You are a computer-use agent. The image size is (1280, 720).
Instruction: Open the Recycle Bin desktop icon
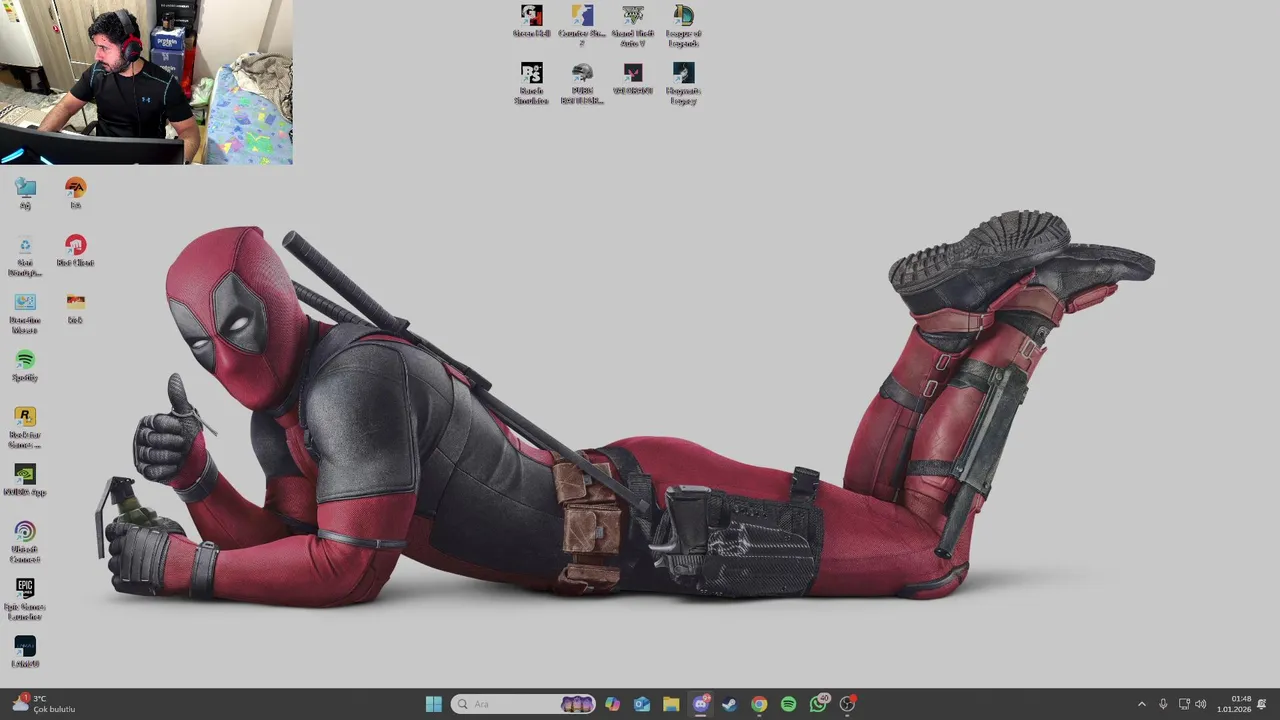click(25, 256)
